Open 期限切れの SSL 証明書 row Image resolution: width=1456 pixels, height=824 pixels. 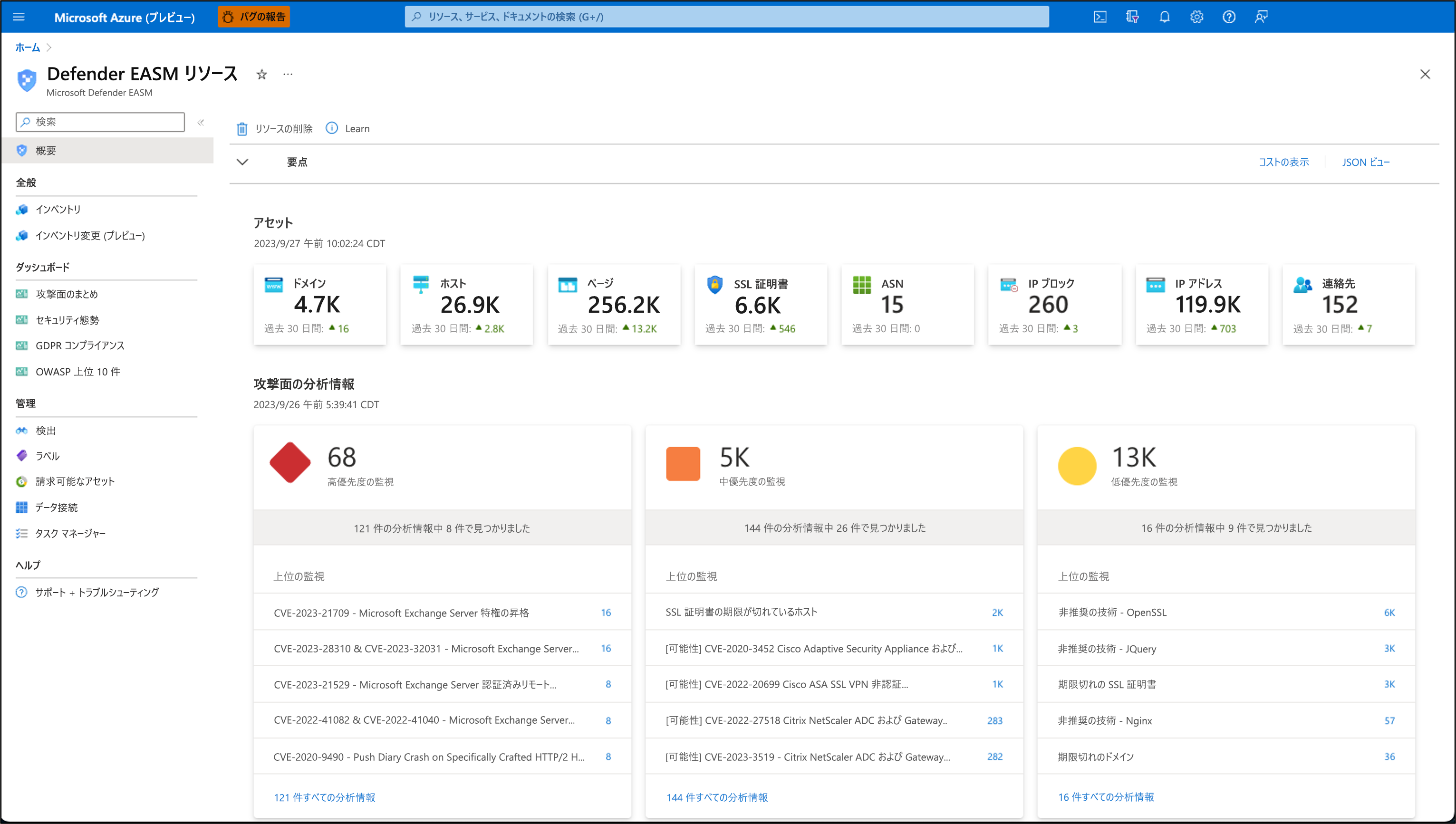1226,684
